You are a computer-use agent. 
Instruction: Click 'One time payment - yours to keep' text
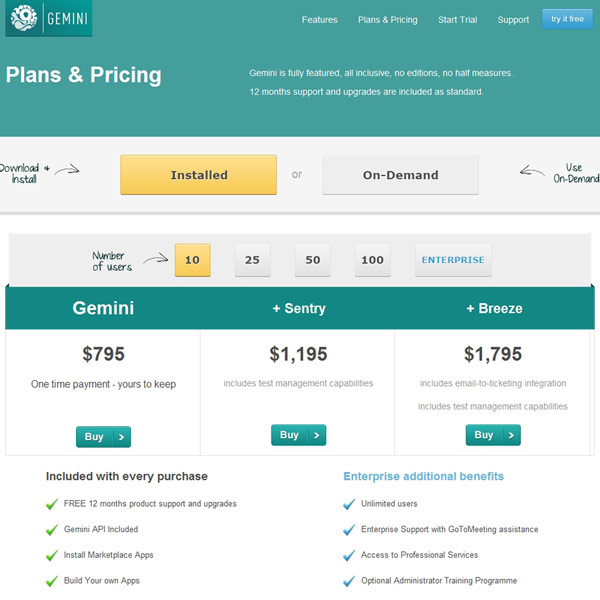click(103, 384)
